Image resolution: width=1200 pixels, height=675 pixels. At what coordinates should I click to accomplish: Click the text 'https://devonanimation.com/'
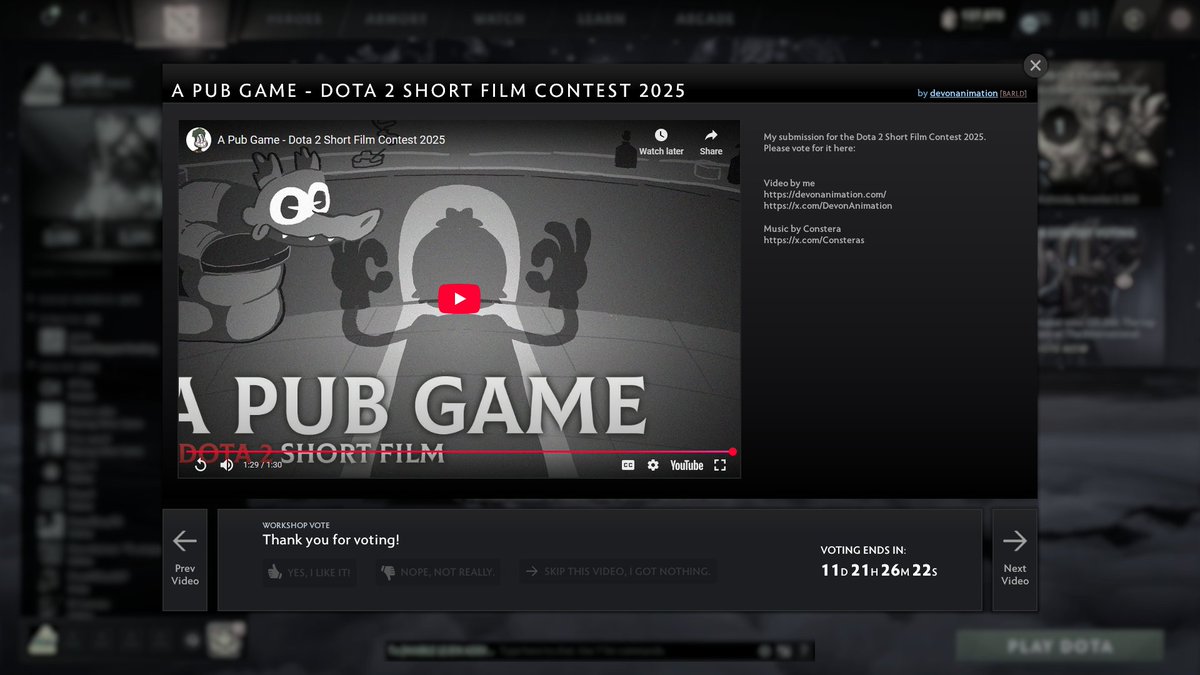[825, 195]
